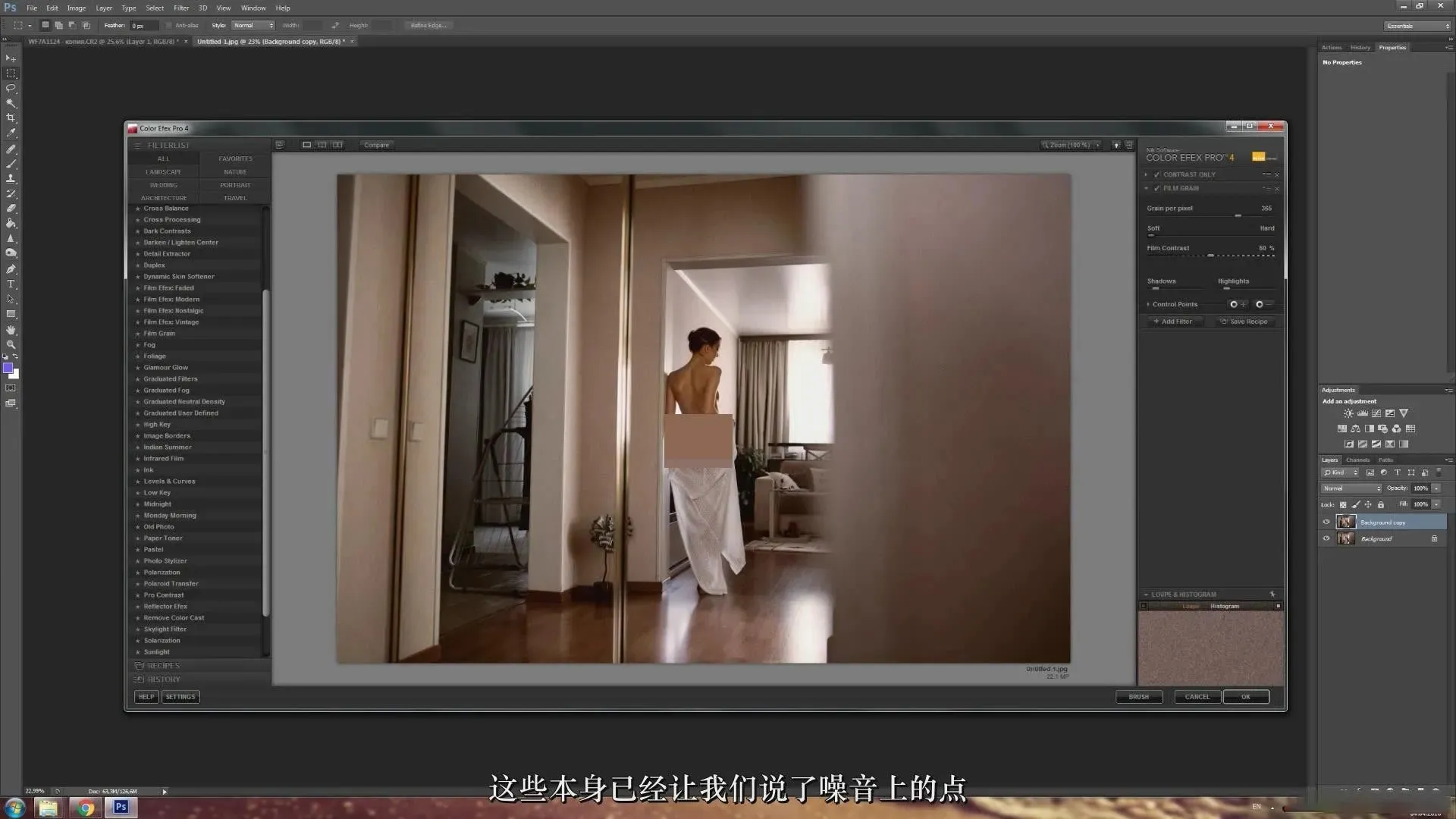The image size is (1456, 819).
Task: Expand the Control Points section
Action: [x=1148, y=304]
